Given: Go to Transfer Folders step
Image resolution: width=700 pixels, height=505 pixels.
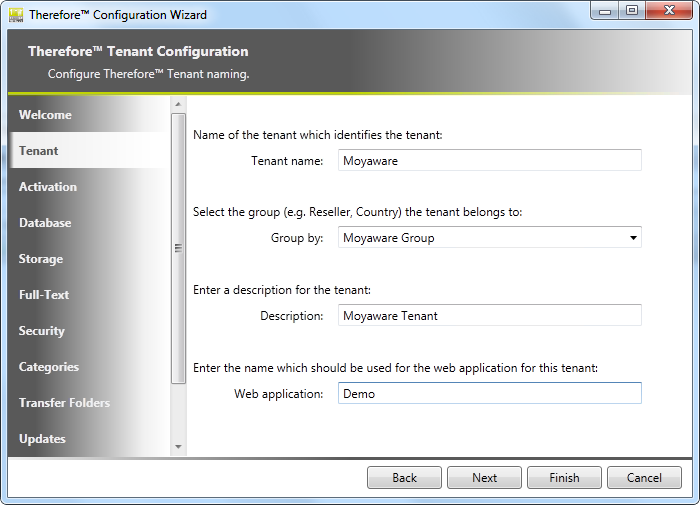Looking at the screenshot, I should pyautogui.click(x=64, y=403).
